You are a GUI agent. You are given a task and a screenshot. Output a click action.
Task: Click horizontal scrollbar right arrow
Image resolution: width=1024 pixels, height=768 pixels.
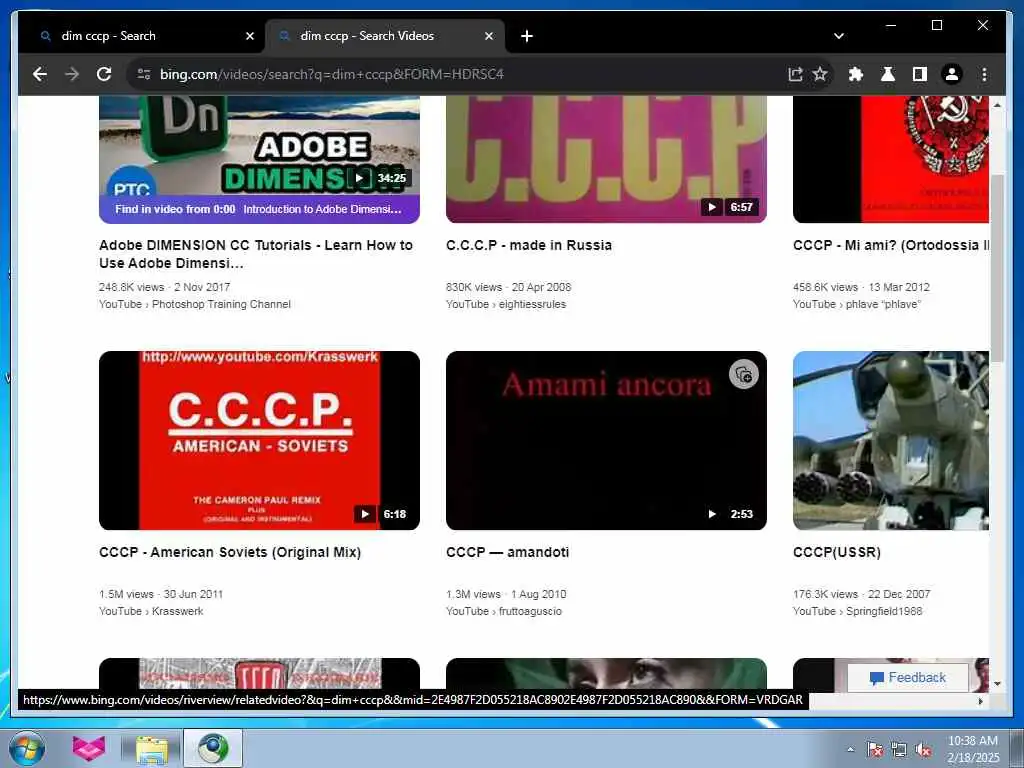coord(980,701)
